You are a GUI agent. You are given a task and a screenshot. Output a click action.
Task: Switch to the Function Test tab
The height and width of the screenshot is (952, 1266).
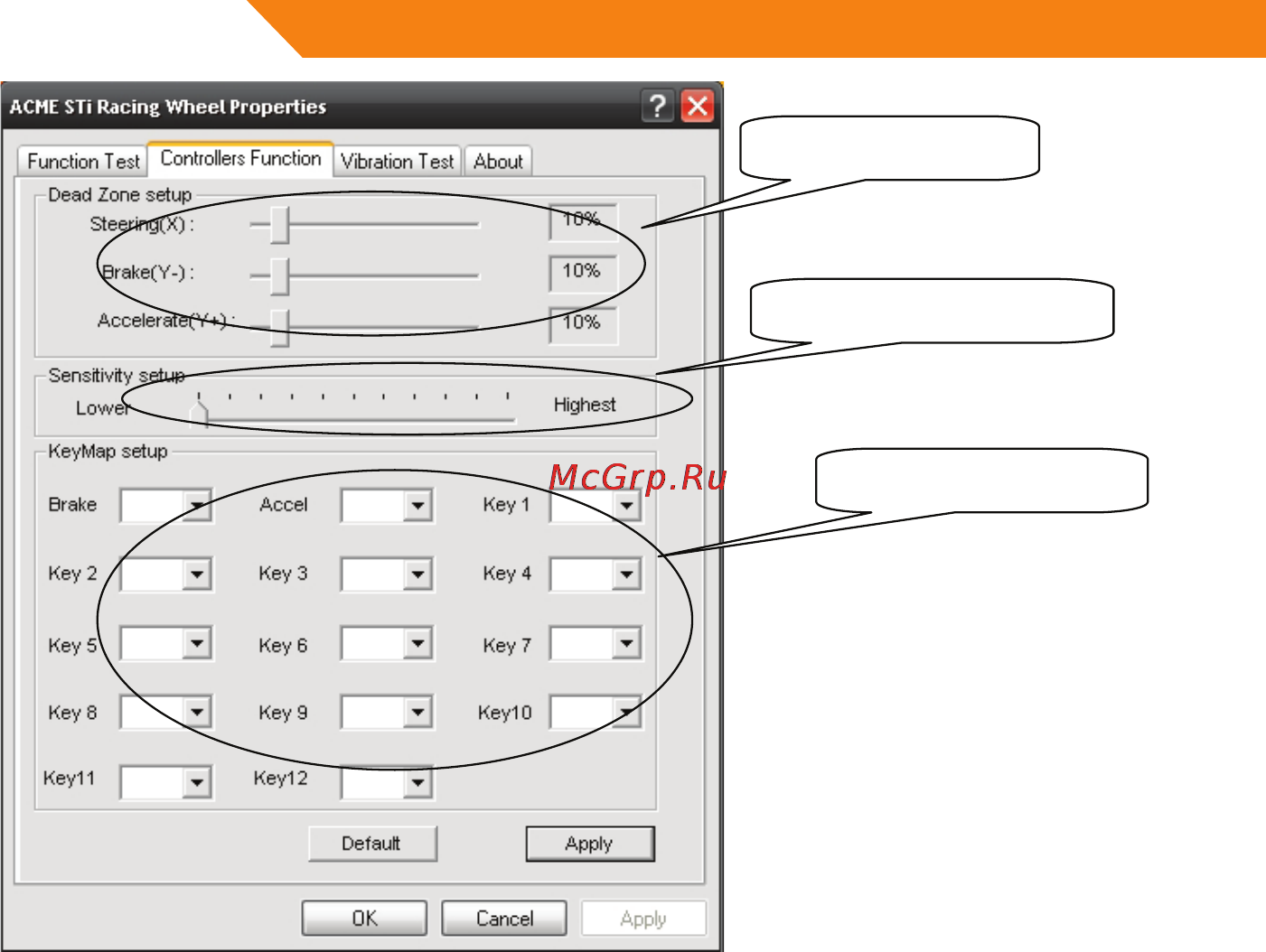tap(83, 162)
